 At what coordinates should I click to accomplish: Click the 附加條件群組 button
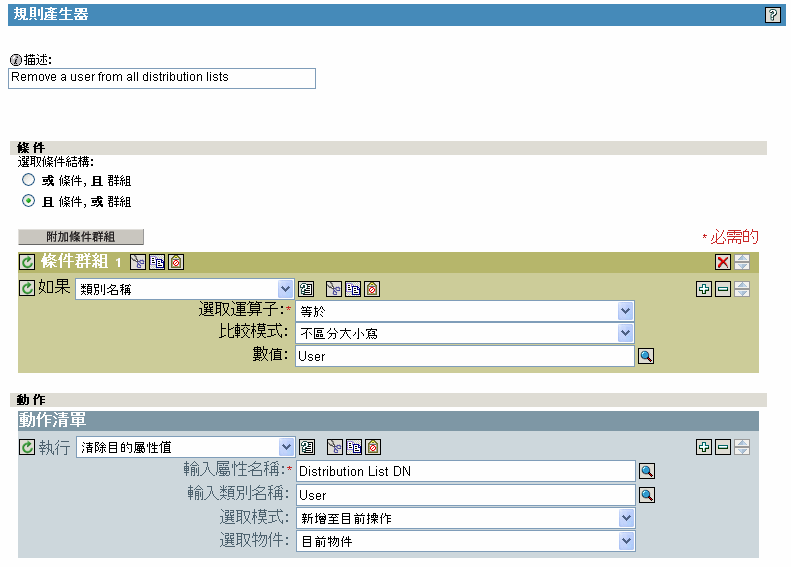click(81, 237)
